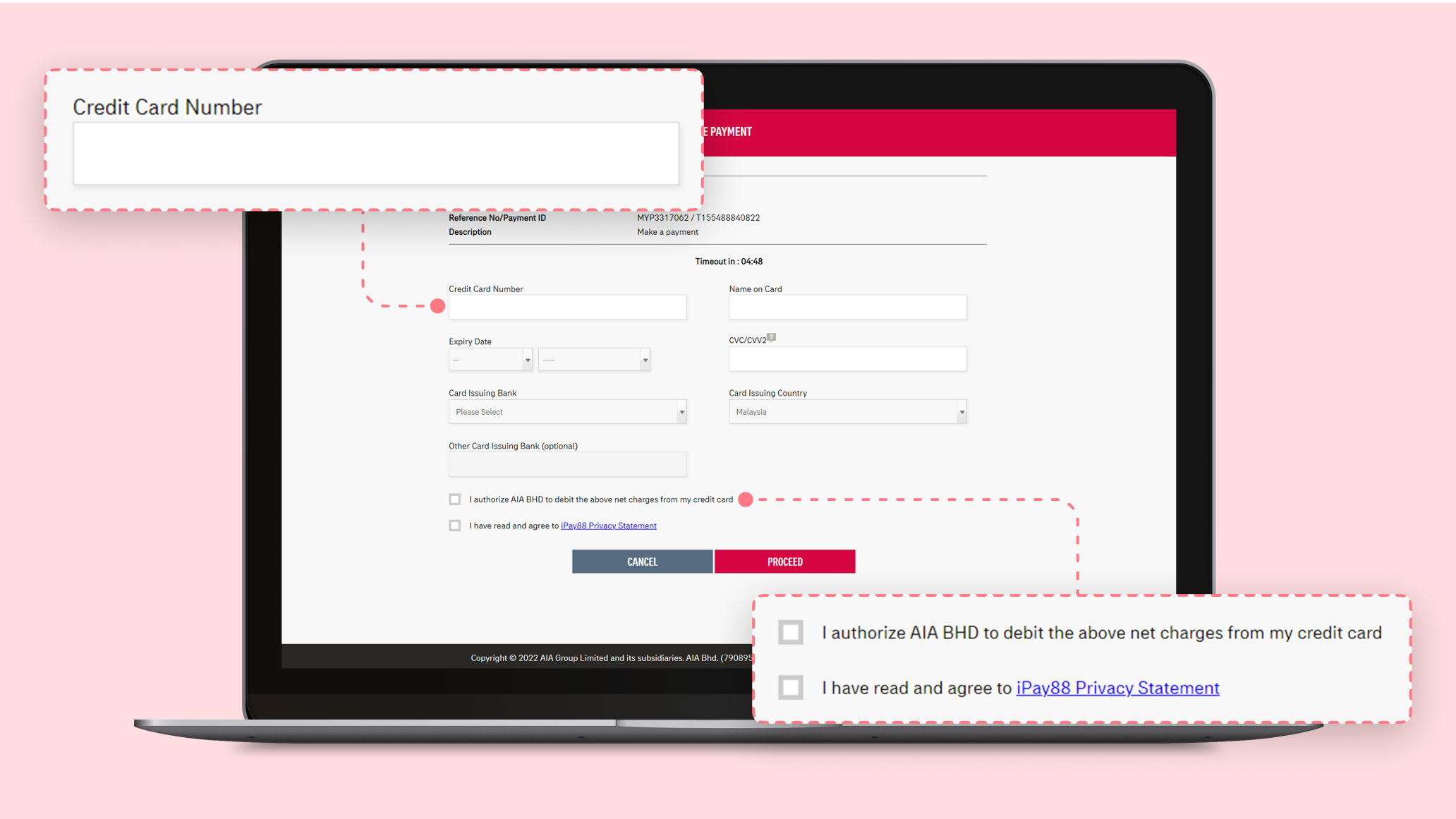Click the Name on Card input field
1456x819 pixels.
(848, 307)
